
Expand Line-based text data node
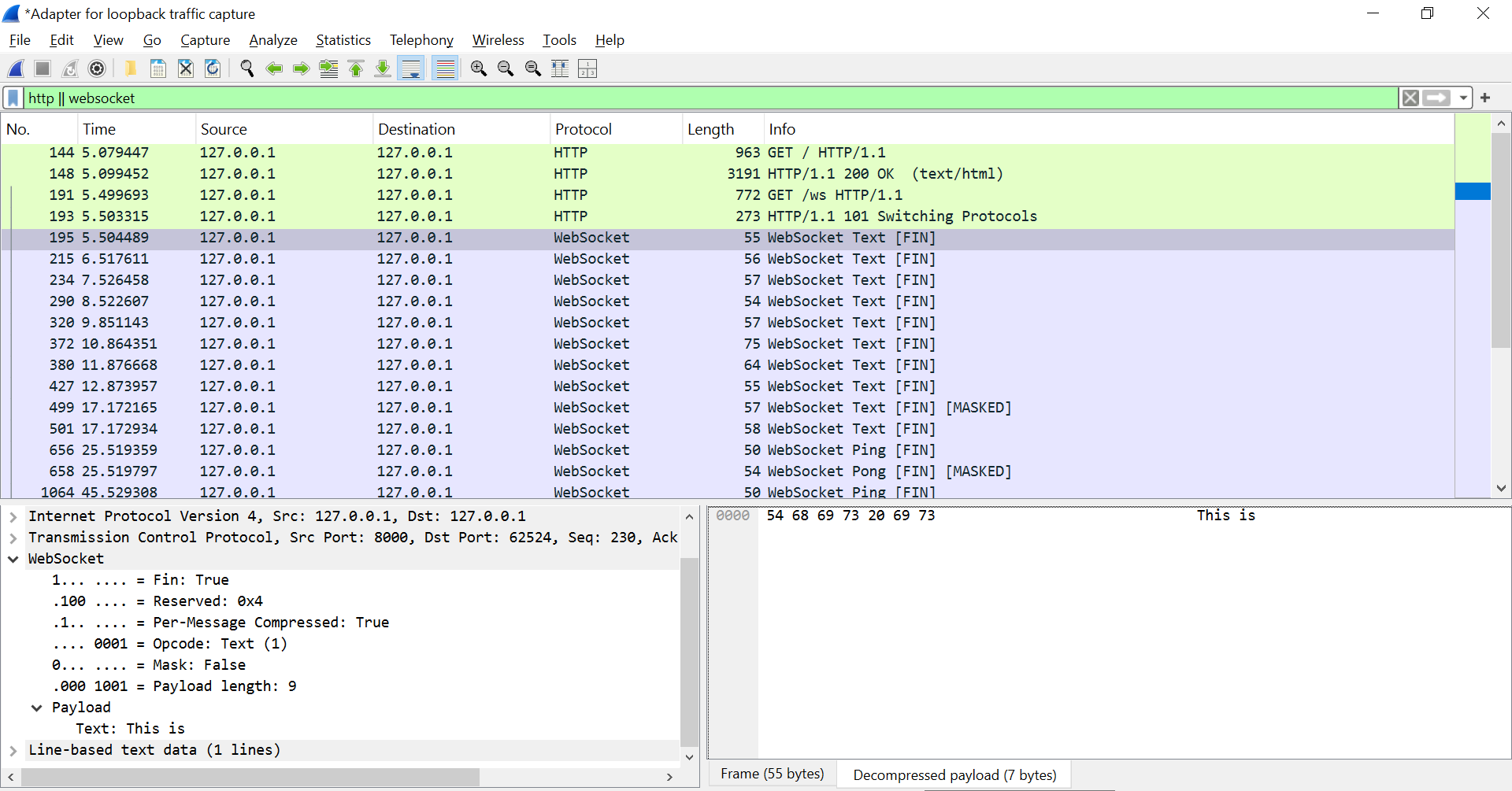tap(13, 750)
